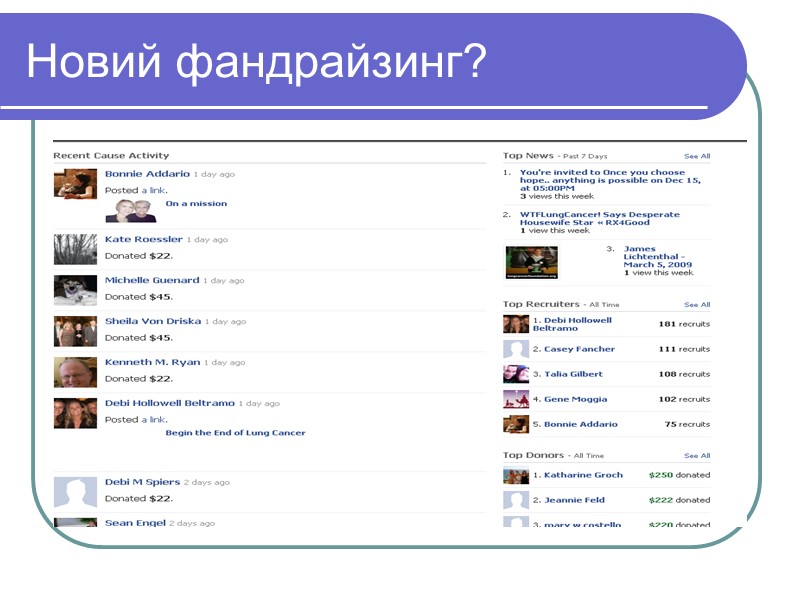The height and width of the screenshot is (600, 800).
Task: Open recruiter Gene Moggia link
Action: pos(576,399)
